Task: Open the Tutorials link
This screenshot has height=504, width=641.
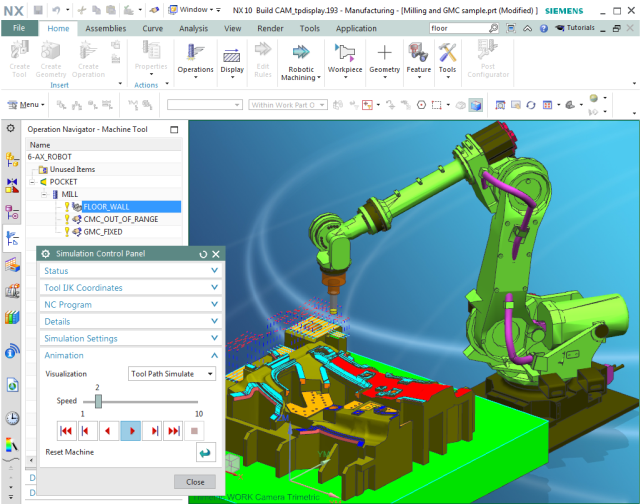Action: 575,28
